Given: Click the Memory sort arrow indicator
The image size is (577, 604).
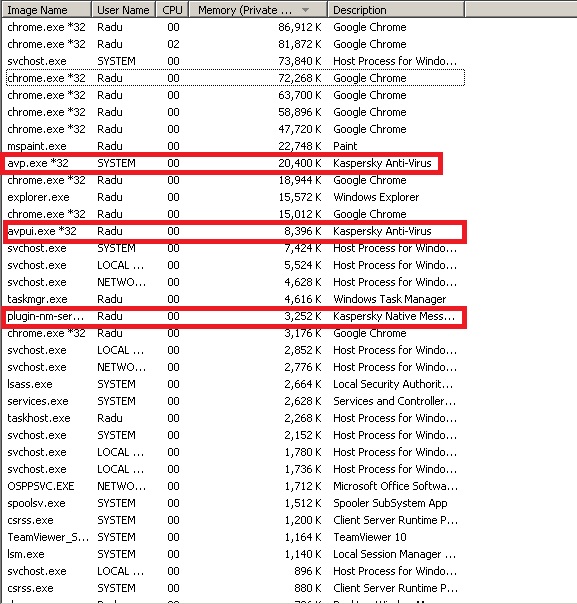Looking at the screenshot, I should (305, 10).
